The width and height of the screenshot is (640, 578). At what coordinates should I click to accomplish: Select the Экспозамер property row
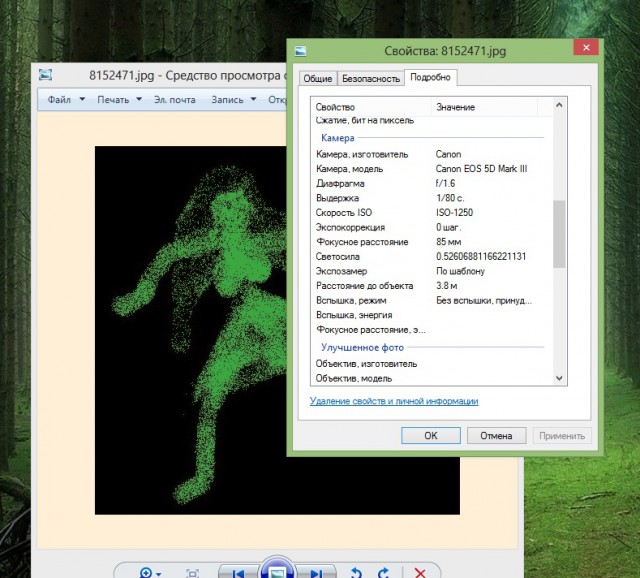pos(432,271)
